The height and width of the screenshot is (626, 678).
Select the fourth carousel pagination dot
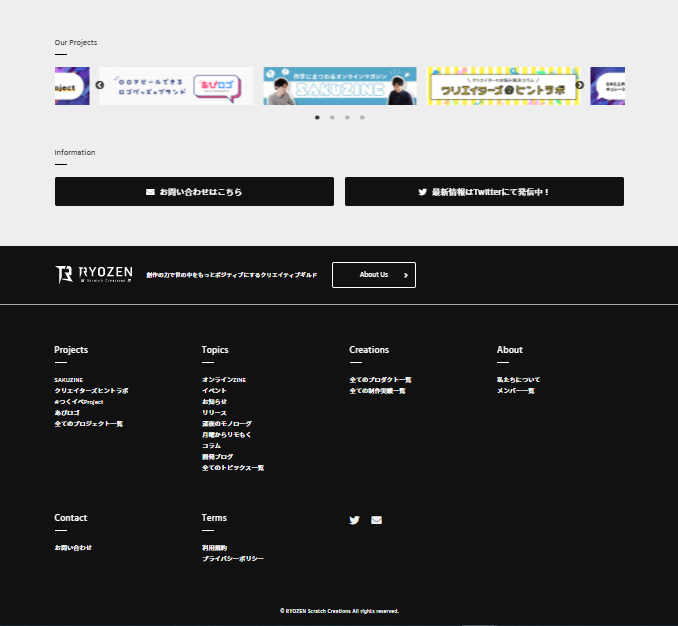[x=362, y=118]
